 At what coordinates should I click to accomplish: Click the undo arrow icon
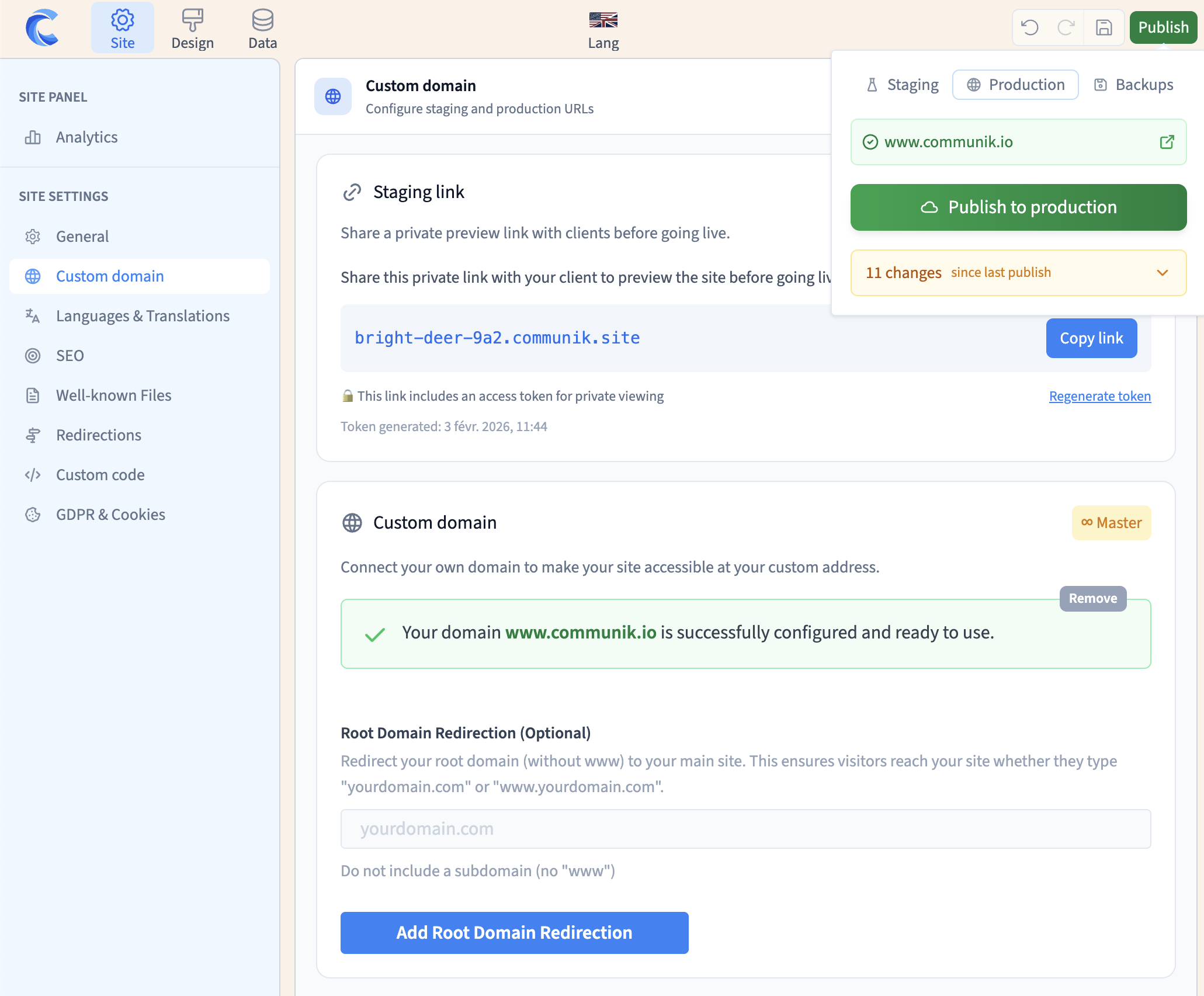(x=1030, y=27)
